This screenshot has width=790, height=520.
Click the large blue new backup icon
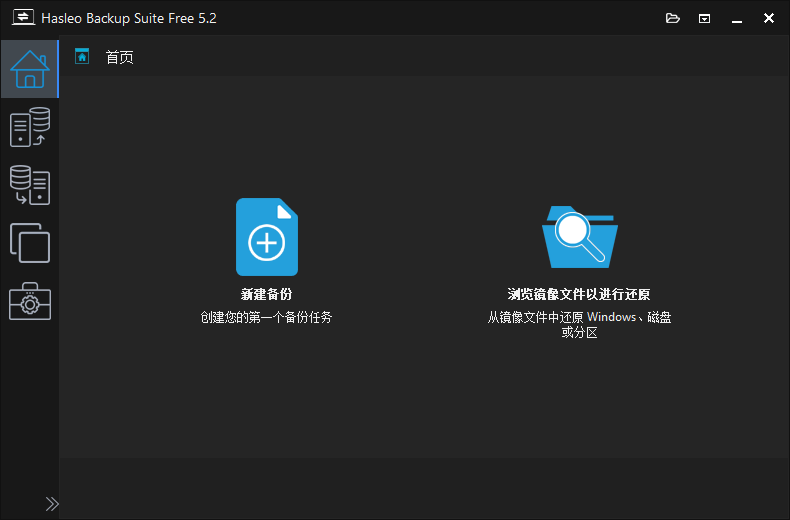(266, 237)
